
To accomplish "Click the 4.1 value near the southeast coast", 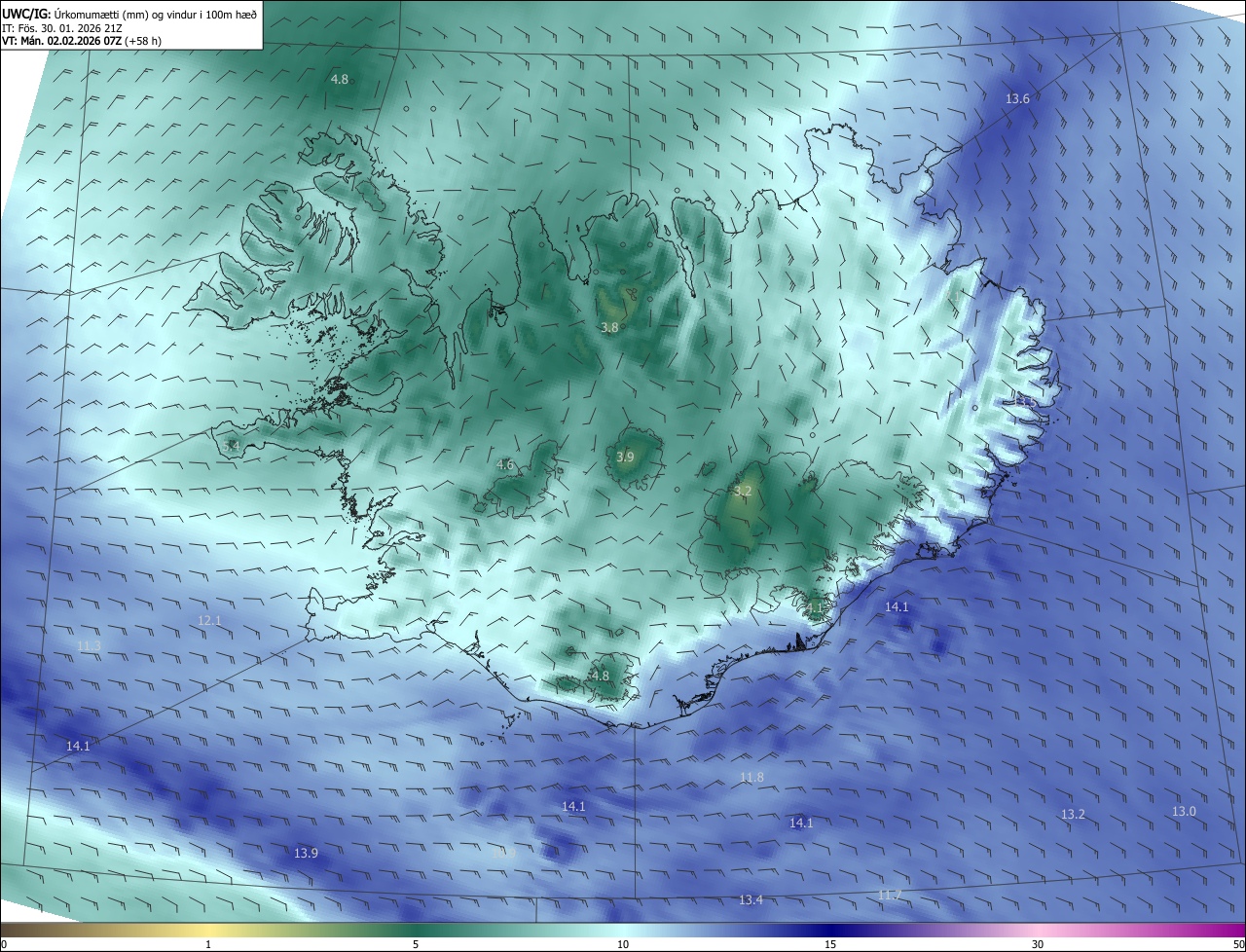I will click(815, 607).
